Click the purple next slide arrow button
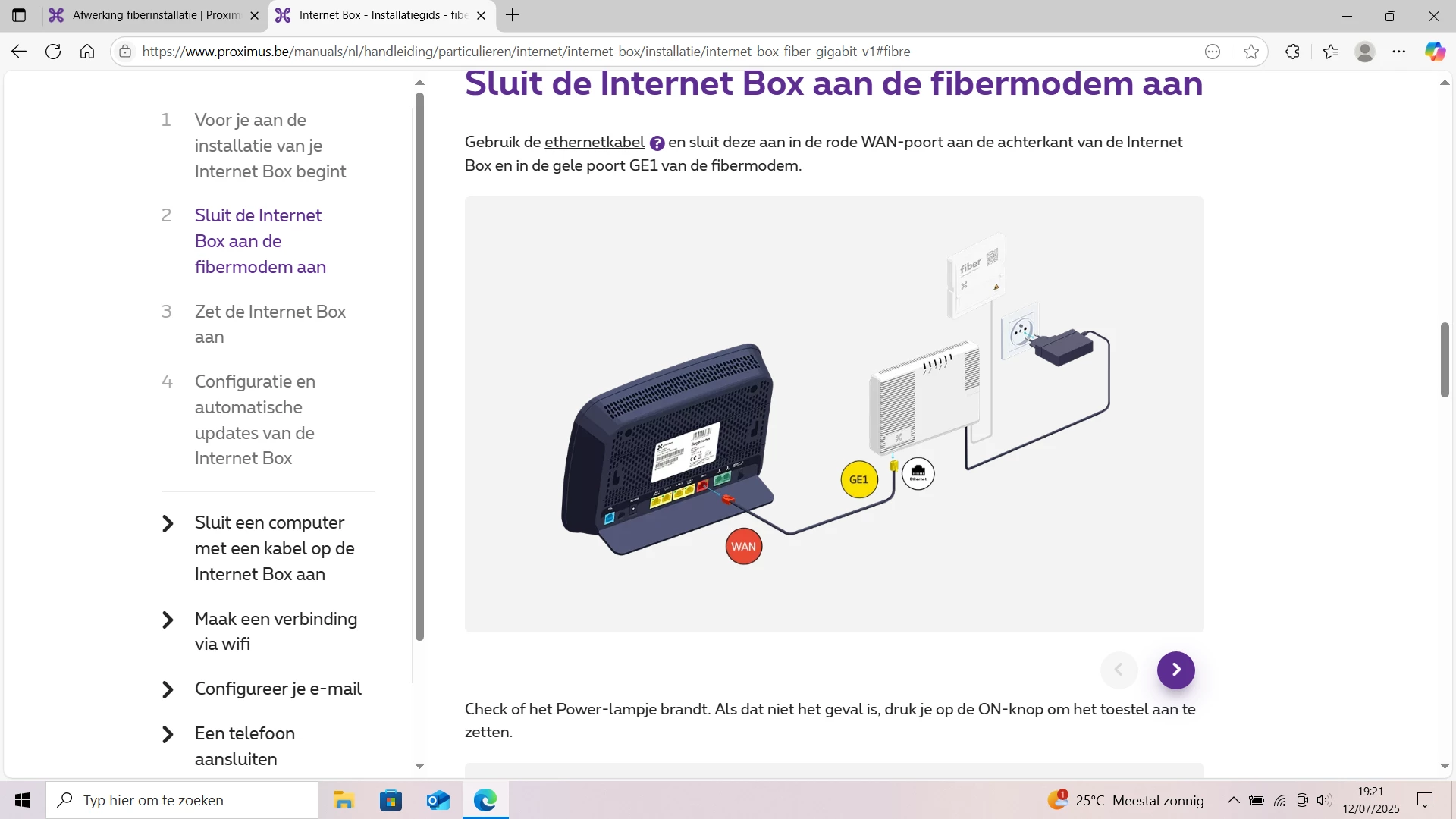This screenshot has height=819, width=1456. point(1175,670)
